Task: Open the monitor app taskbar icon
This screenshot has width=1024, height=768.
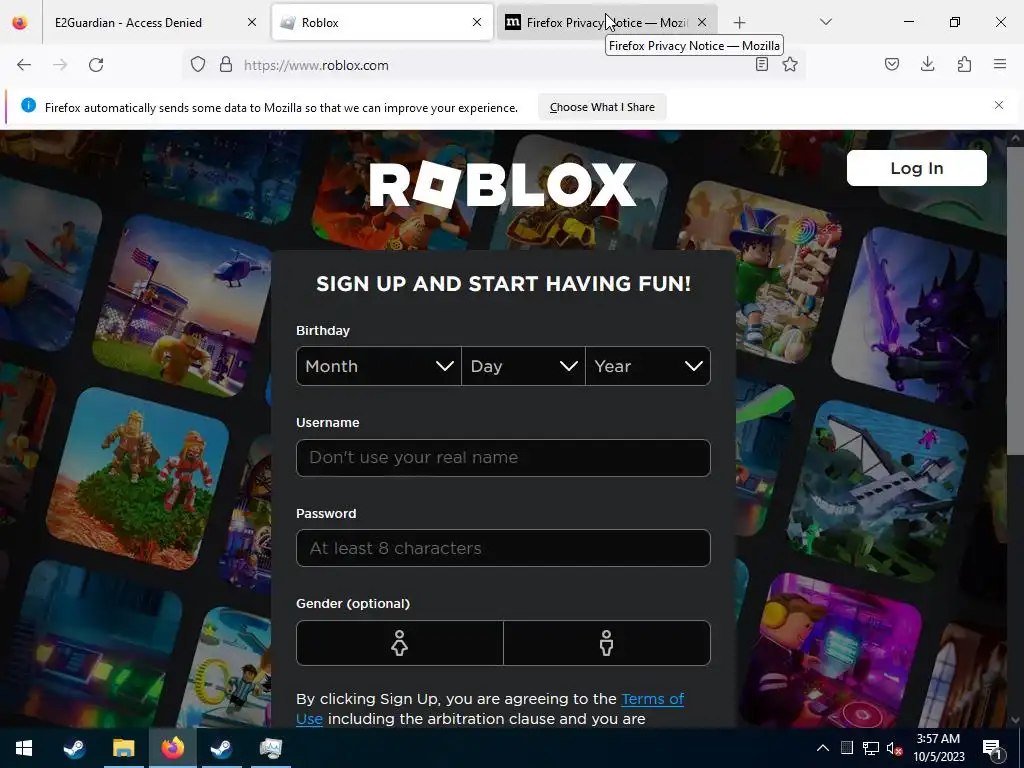Action: (270, 748)
